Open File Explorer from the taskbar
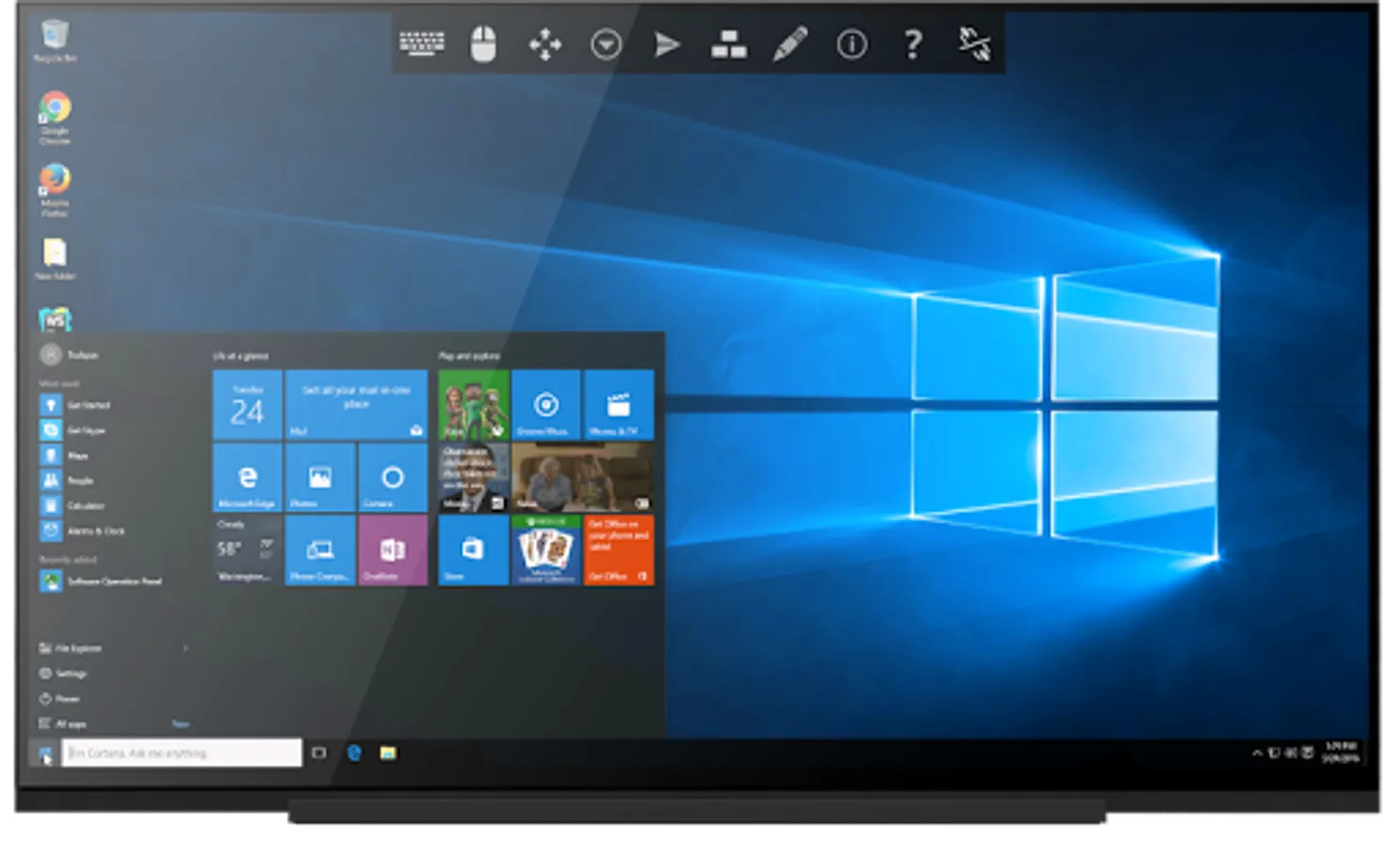1400x848 pixels. 388,753
